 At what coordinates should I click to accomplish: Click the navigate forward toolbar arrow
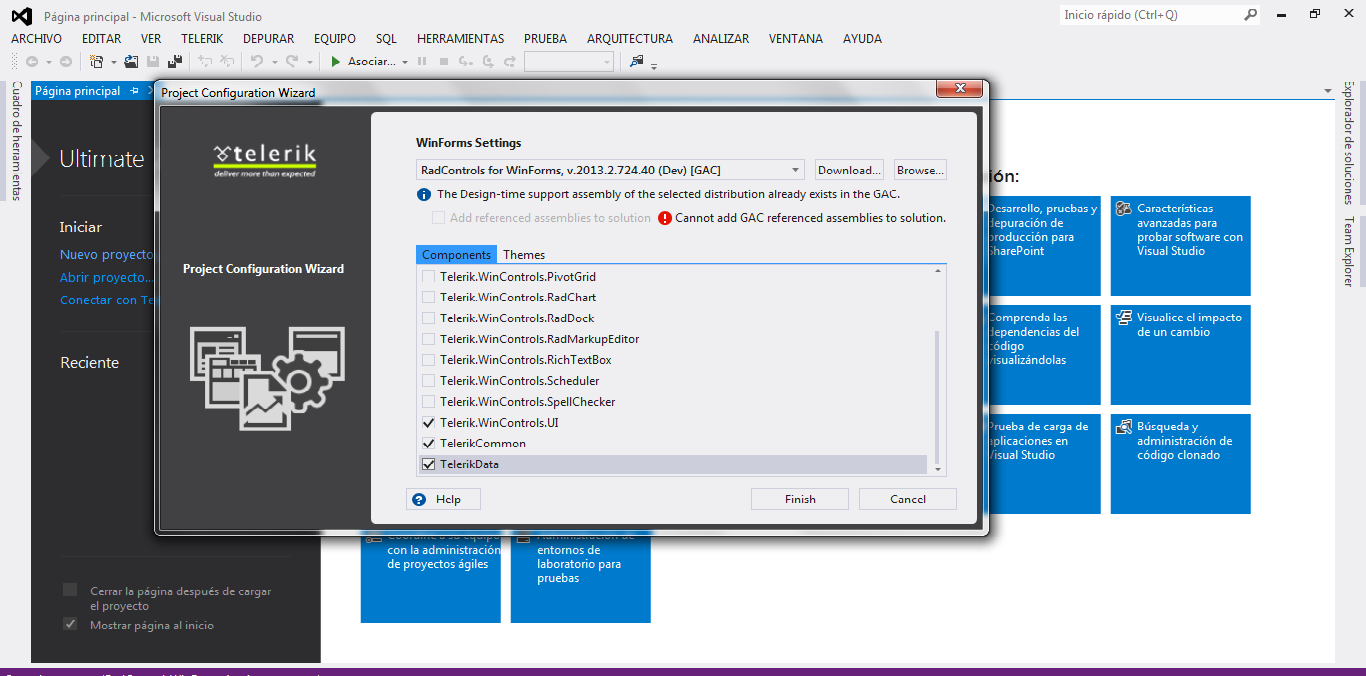(x=66, y=62)
